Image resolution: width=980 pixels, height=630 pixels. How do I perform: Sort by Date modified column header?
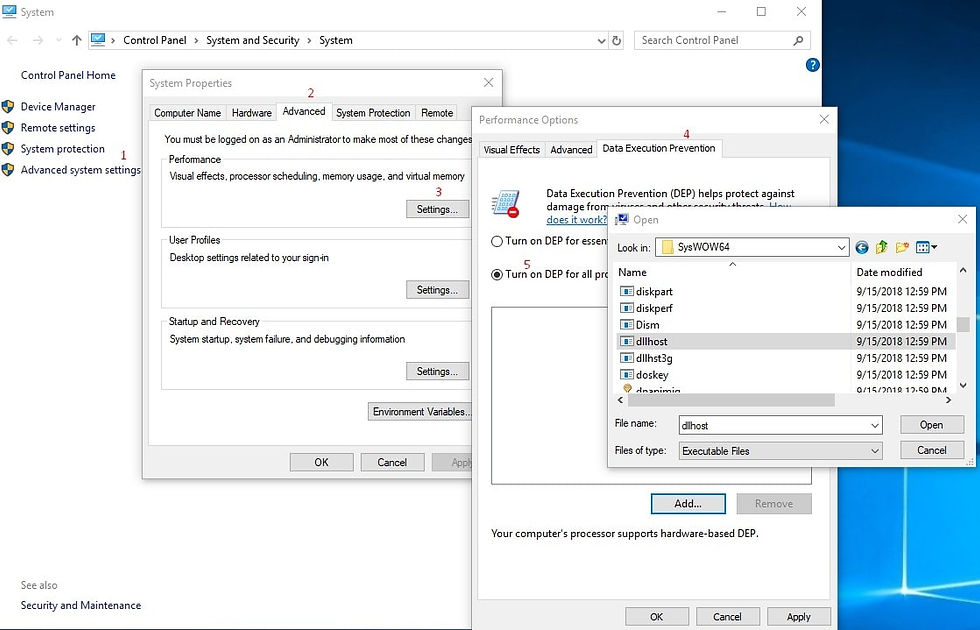tap(889, 272)
